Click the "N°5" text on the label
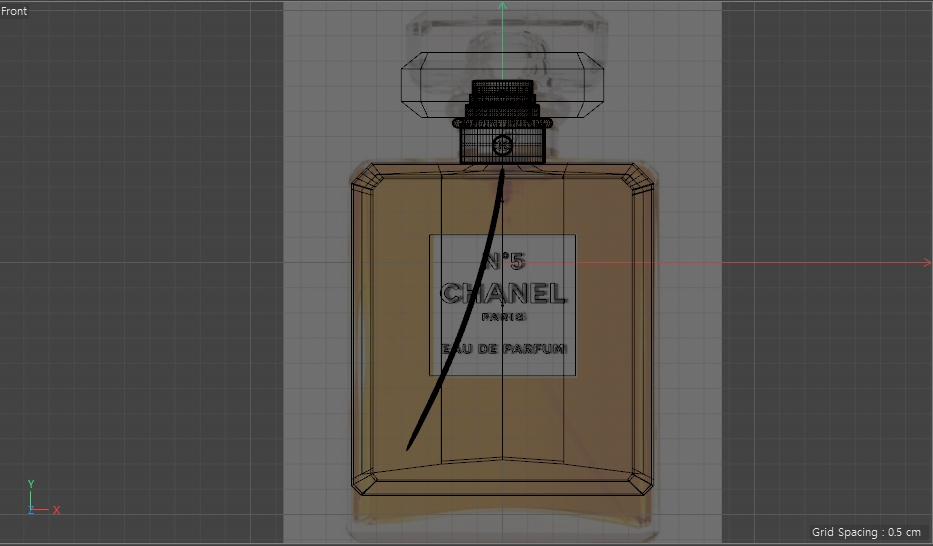933x546 pixels. pyautogui.click(x=504, y=261)
